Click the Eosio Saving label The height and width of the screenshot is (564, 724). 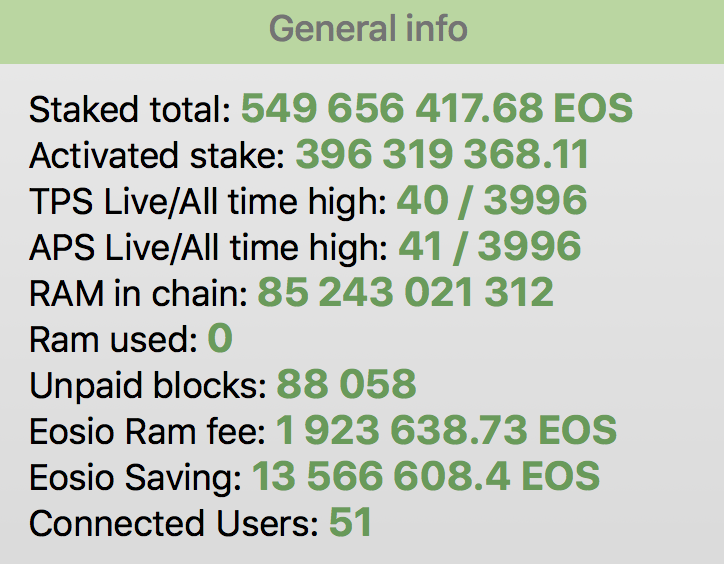[x=135, y=477]
